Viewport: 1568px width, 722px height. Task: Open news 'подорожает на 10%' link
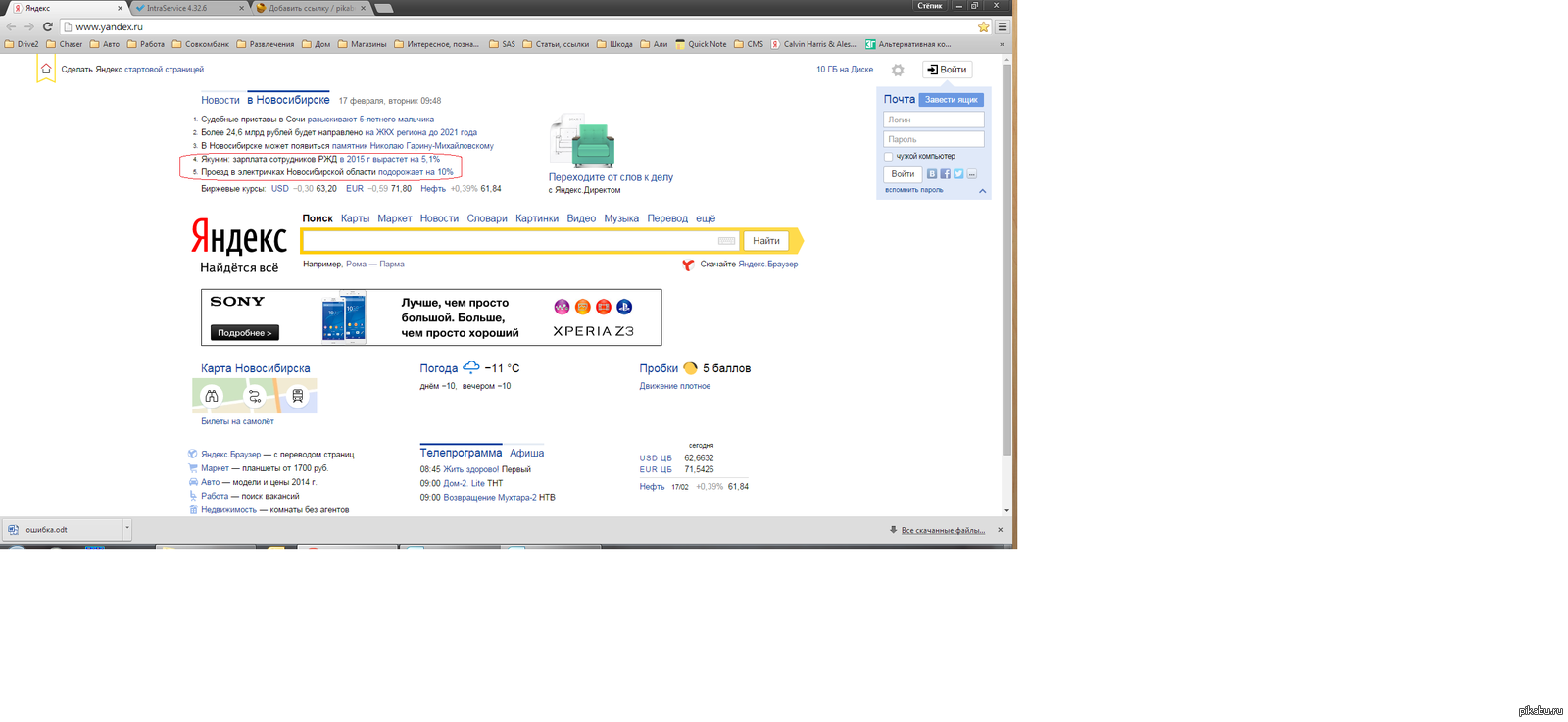[416, 172]
